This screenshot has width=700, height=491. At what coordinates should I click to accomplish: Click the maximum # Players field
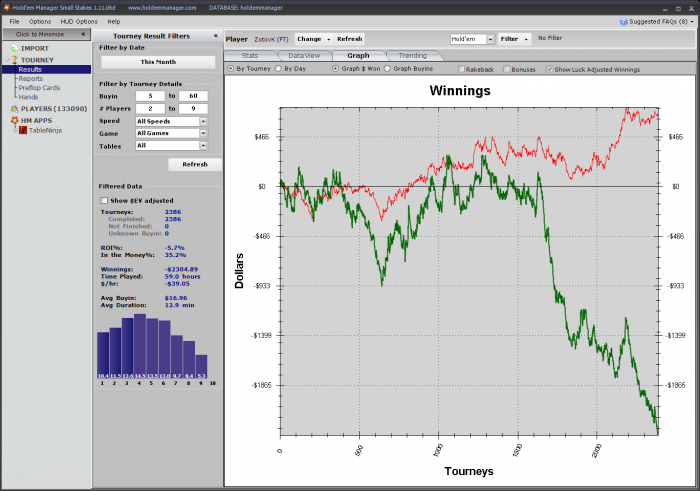click(x=193, y=108)
